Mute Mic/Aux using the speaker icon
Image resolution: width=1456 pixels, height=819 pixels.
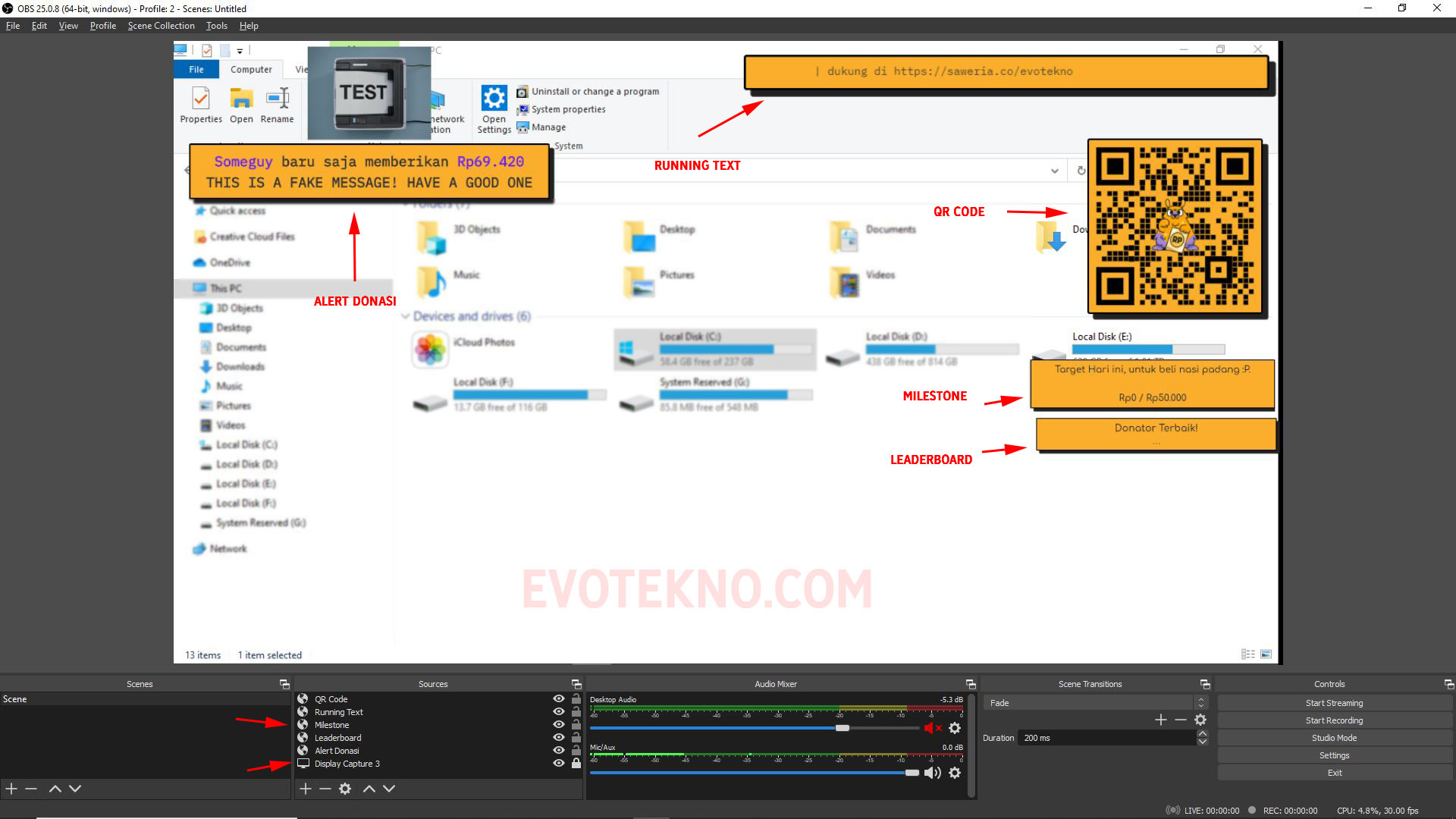point(932,773)
